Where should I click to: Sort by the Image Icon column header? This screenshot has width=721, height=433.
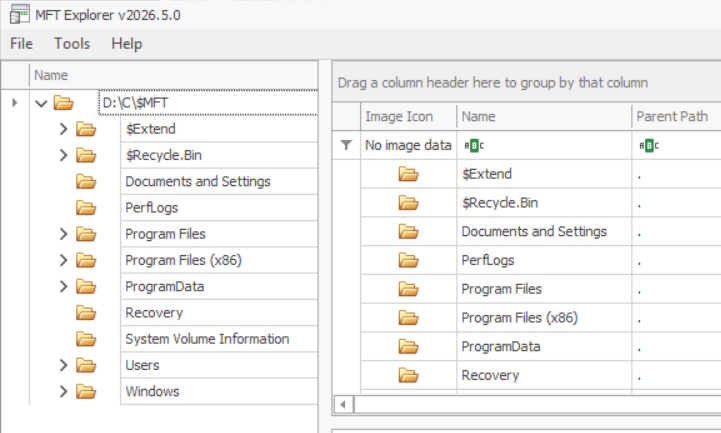(x=408, y=117)
